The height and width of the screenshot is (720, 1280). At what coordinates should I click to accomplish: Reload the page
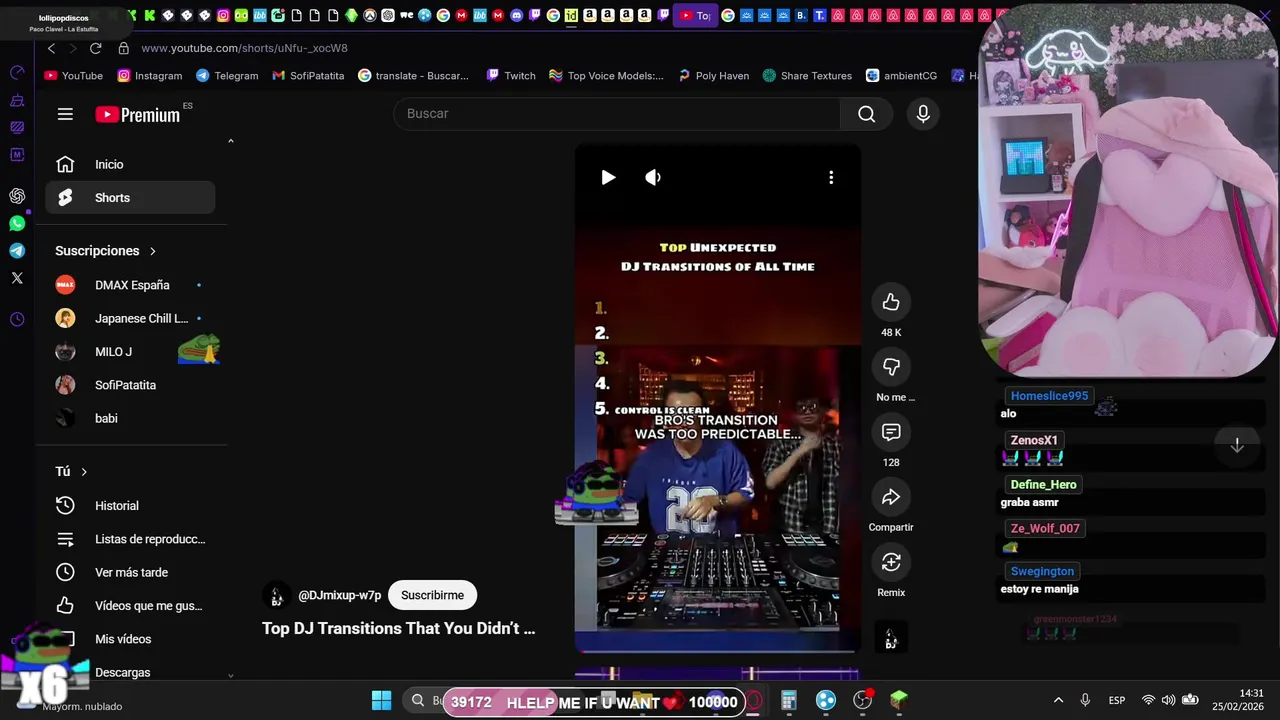click(95, 48)
